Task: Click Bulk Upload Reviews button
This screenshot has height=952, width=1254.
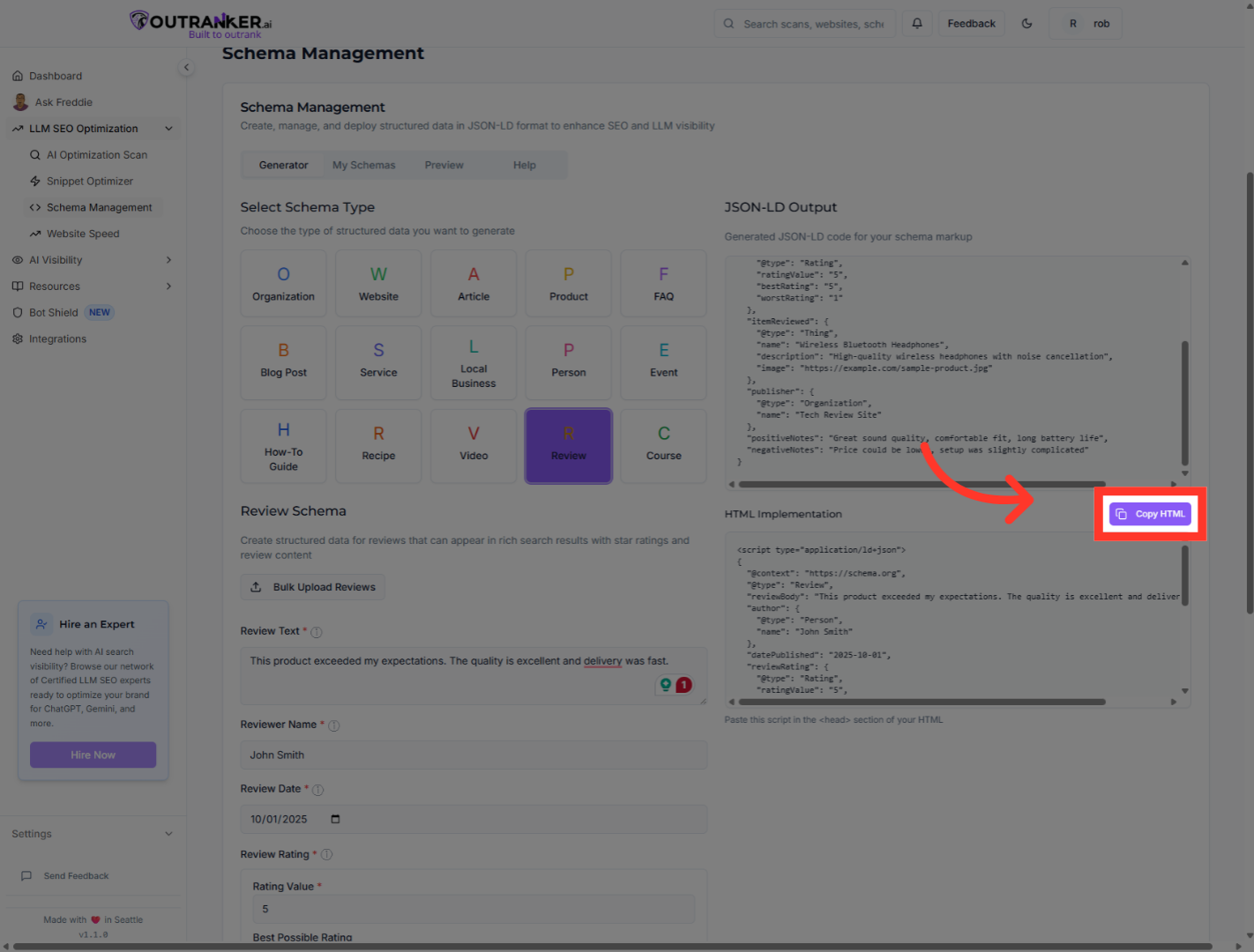Action: (x=313, y=587)
